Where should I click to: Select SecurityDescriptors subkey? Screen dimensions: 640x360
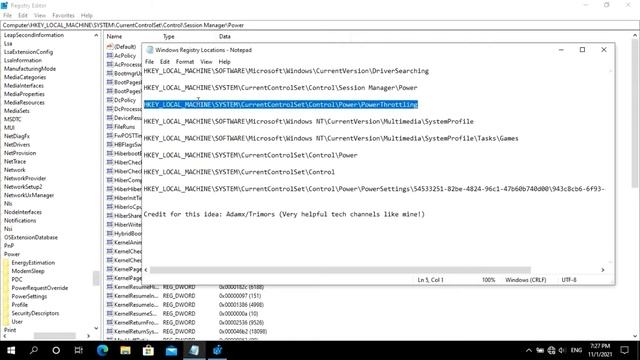click(x=35, y=313)
